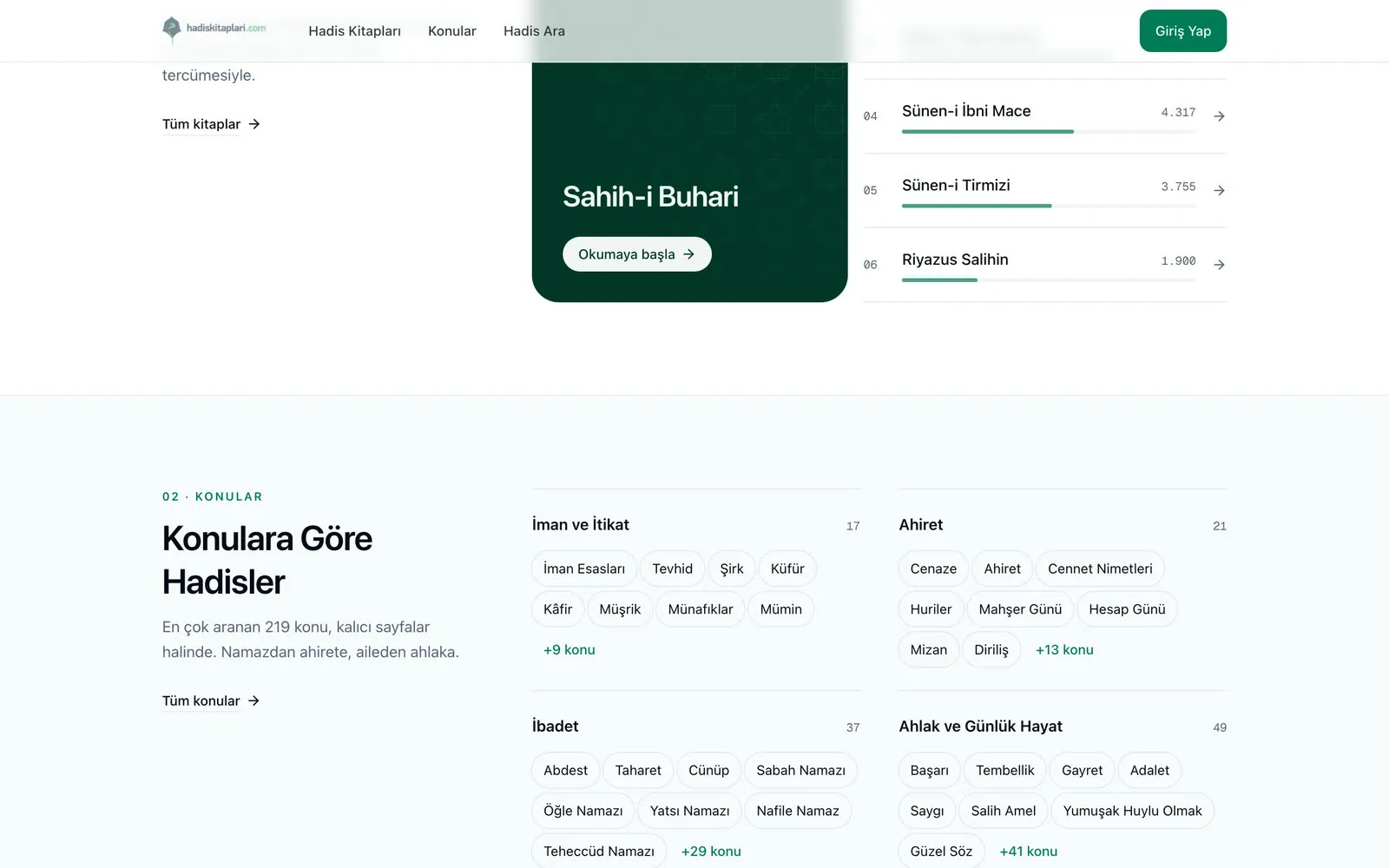1389x868 pixels.
Task: Open the Tüm kitaplar link
Action: [211, 124]
